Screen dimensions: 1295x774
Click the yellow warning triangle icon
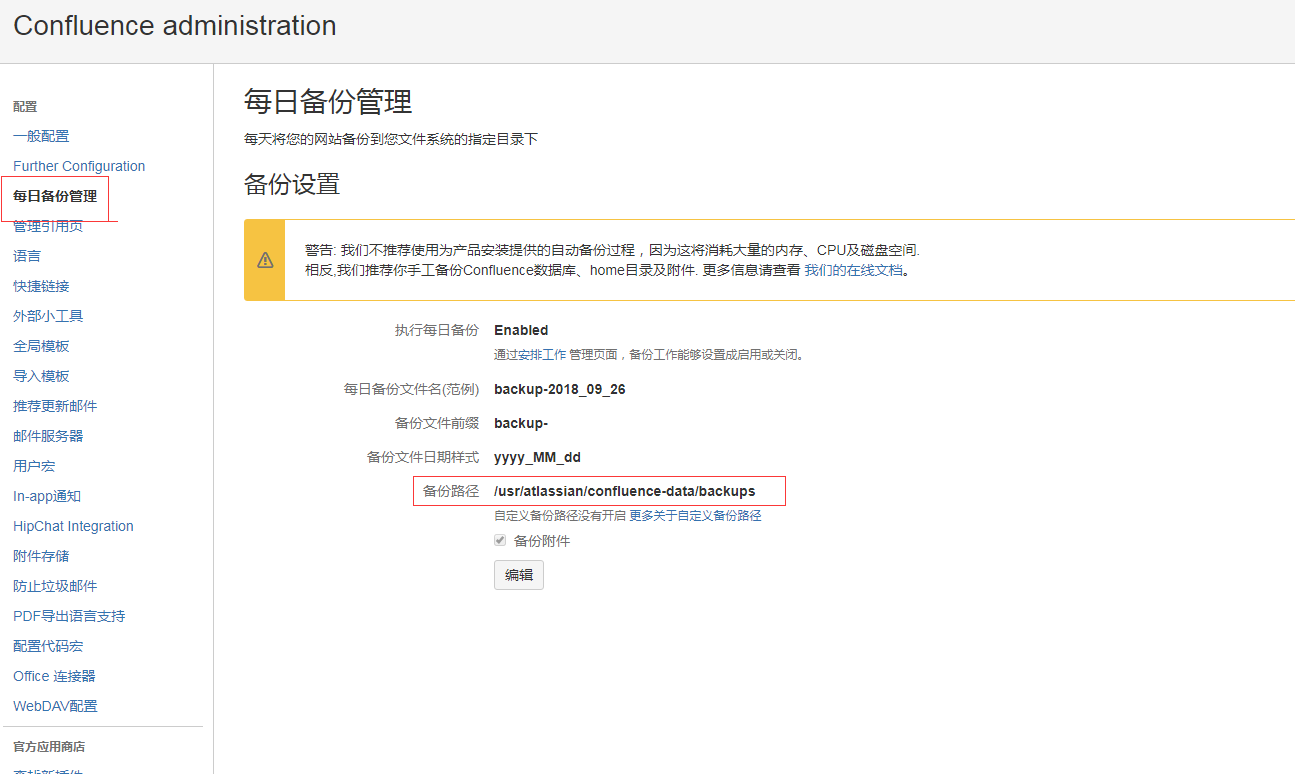click(265, 260)
